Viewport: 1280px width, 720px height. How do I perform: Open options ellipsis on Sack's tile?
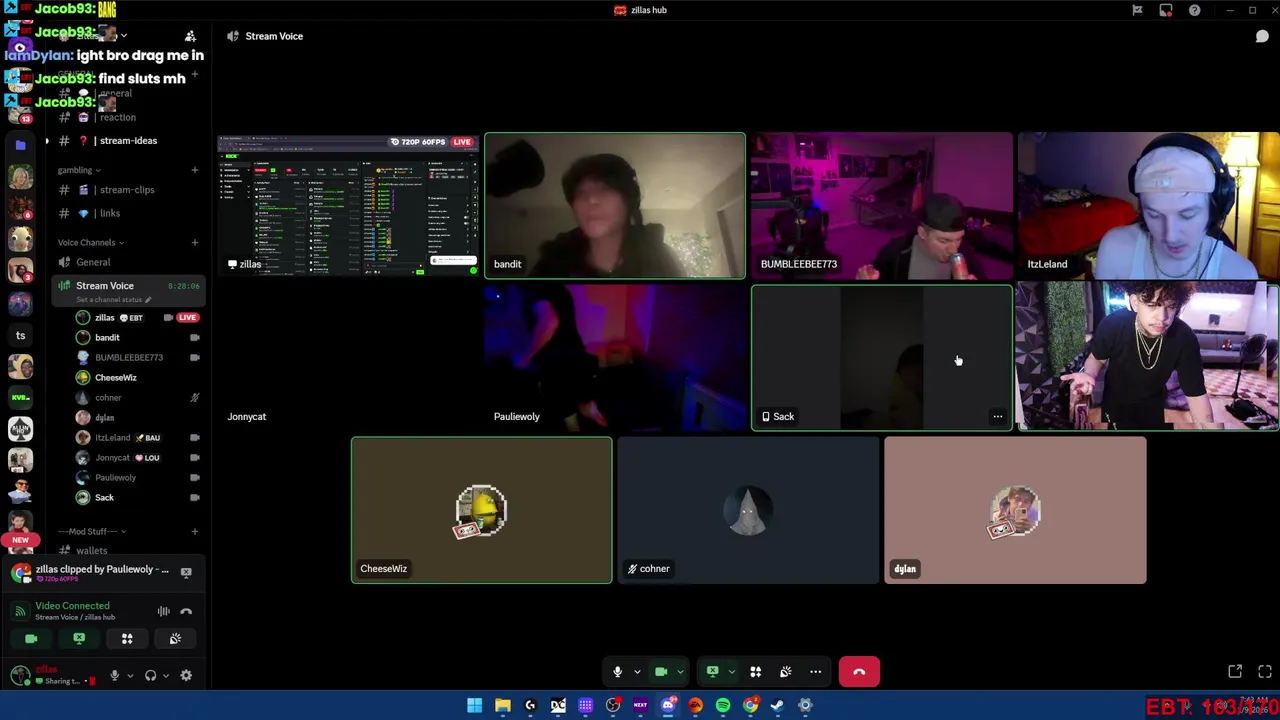pyautogui.click(x=997, y=417)
